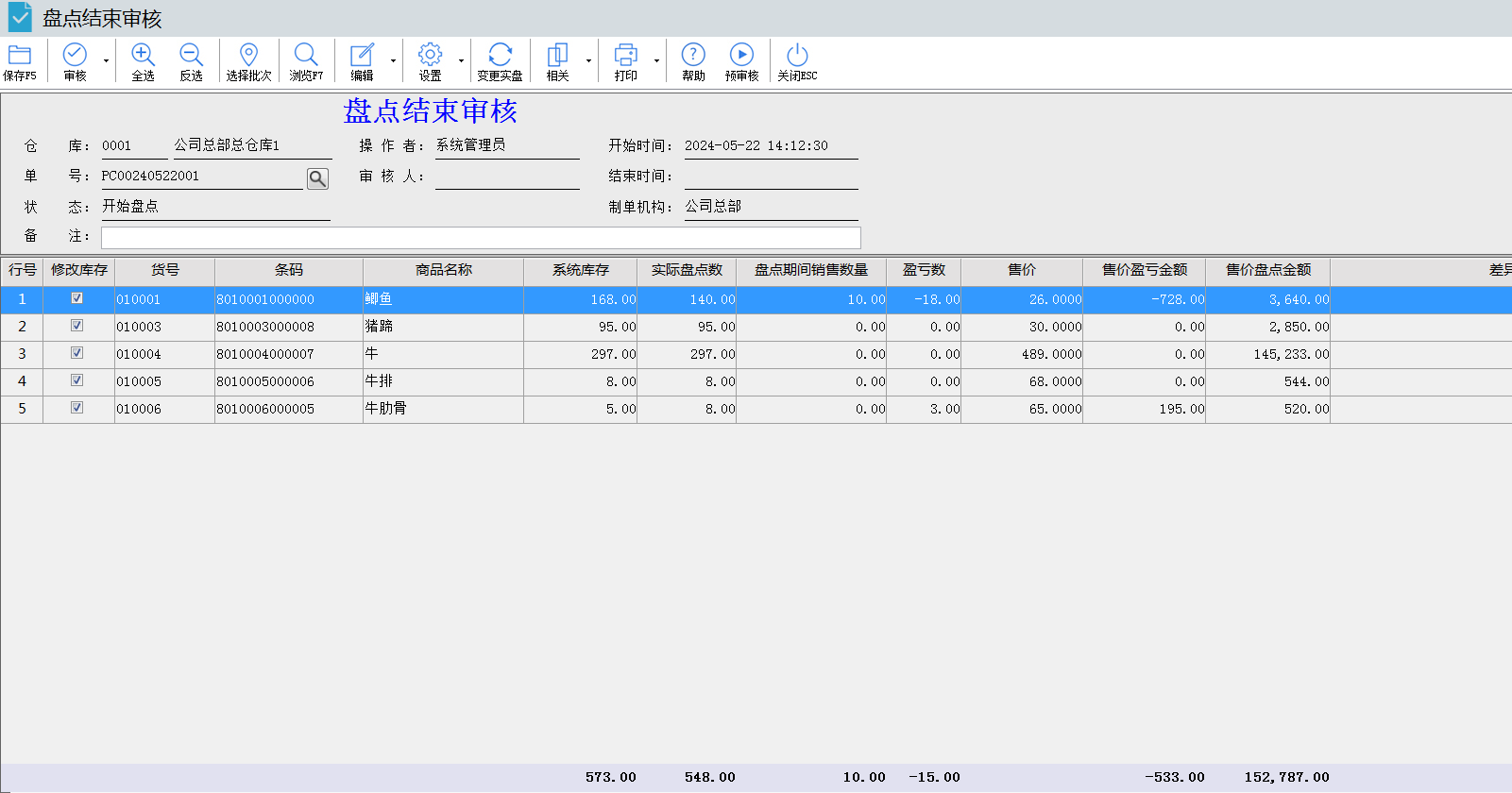Expand dropdown arrow next to 打印
This screenshot has height=793, width=1512.
pyautogui.click(x=656, y=61)
